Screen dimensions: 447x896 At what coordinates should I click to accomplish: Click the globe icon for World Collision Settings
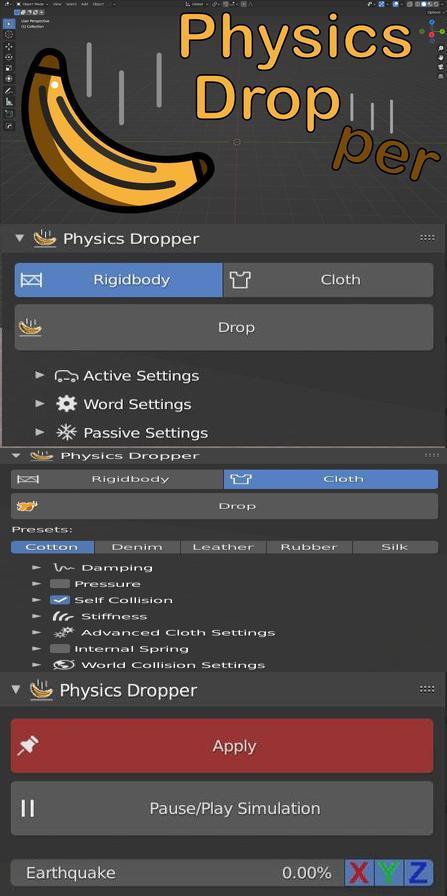(64, 665)
